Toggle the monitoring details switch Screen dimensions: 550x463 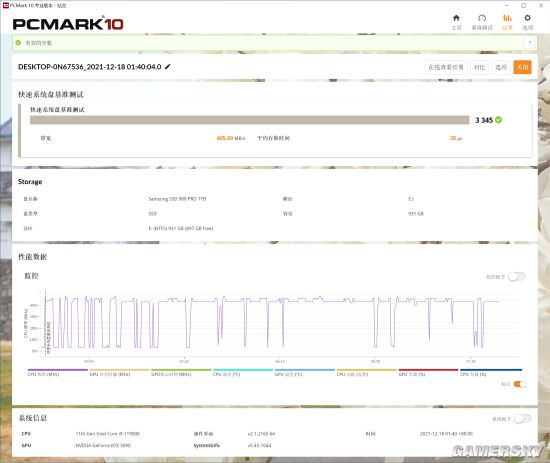coord(517,276)
